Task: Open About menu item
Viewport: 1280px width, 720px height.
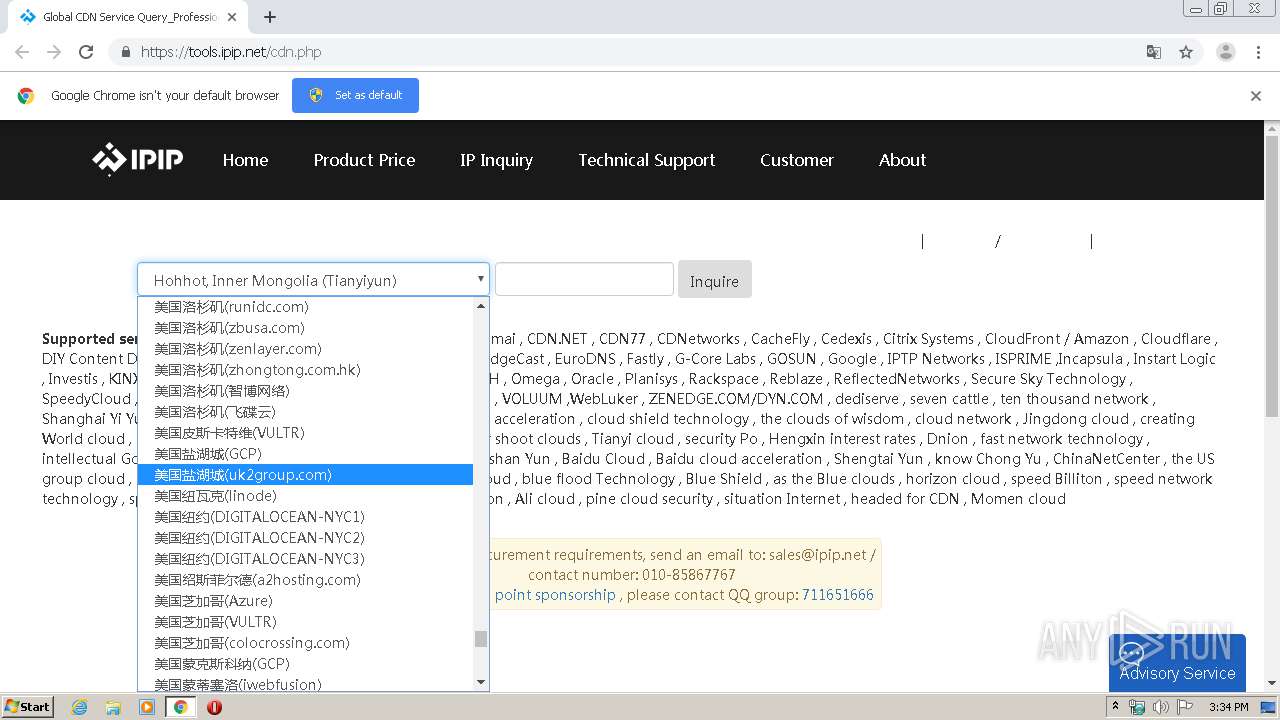Action: tap(902, 160)
